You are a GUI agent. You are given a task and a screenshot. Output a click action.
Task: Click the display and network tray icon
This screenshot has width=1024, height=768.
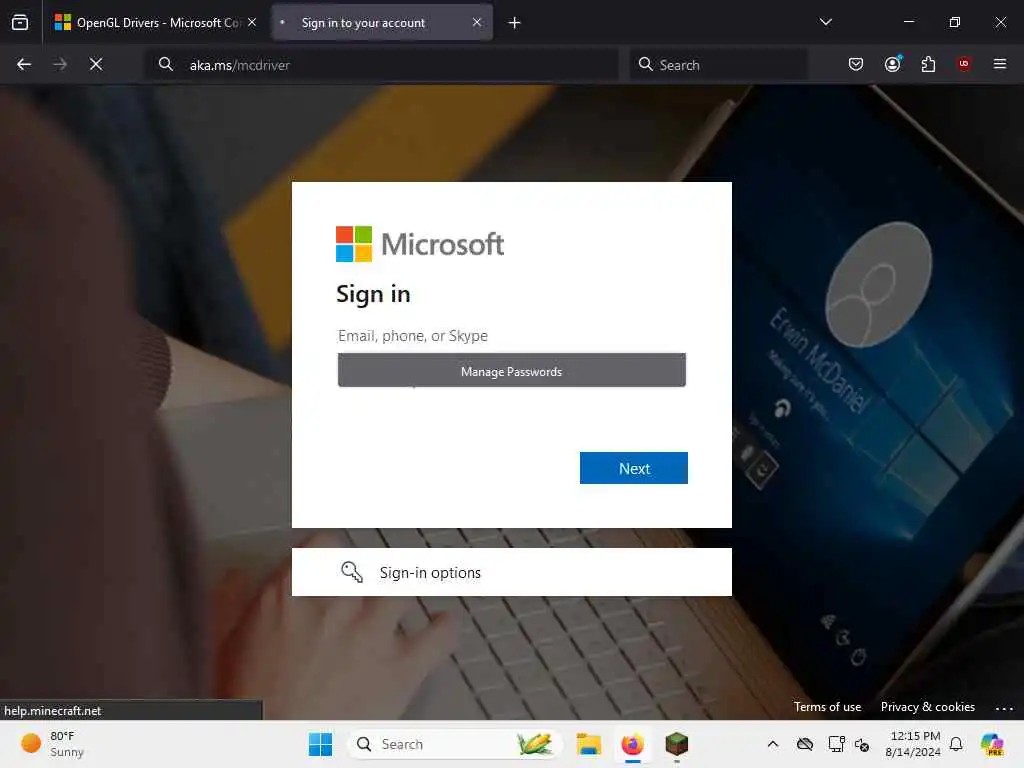coord(836,744)
